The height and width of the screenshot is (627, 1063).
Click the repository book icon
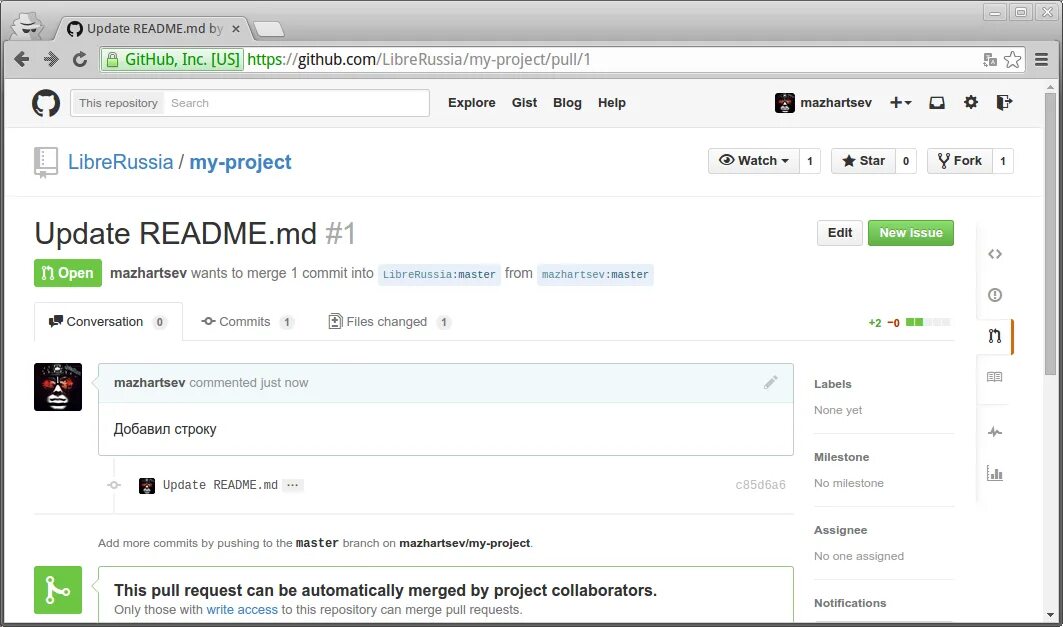point(45,163)
